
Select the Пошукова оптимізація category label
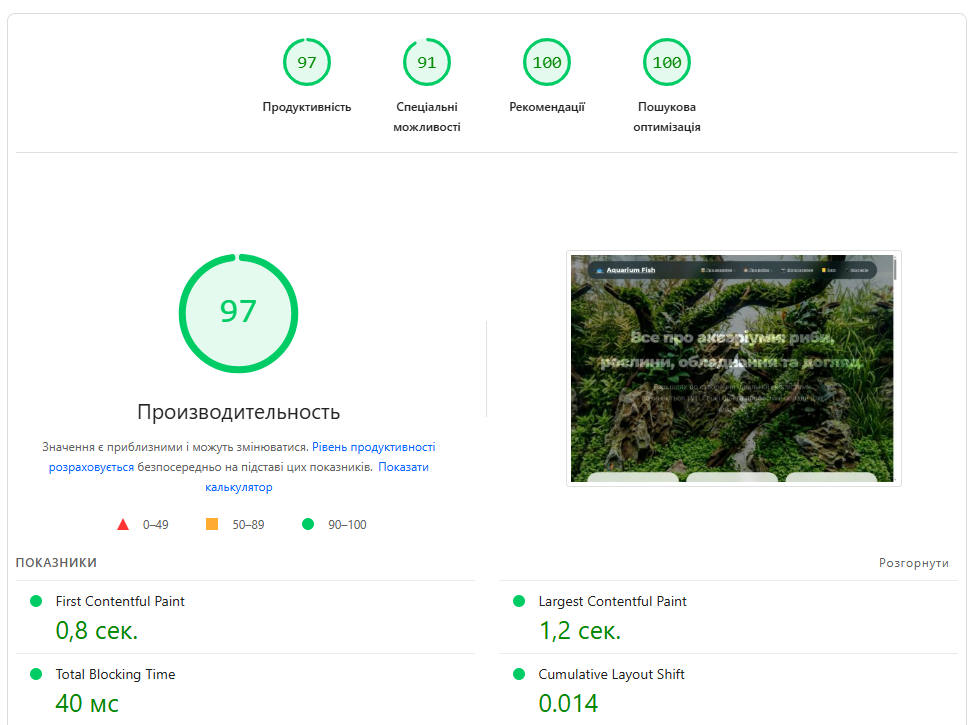click(666, 117)
